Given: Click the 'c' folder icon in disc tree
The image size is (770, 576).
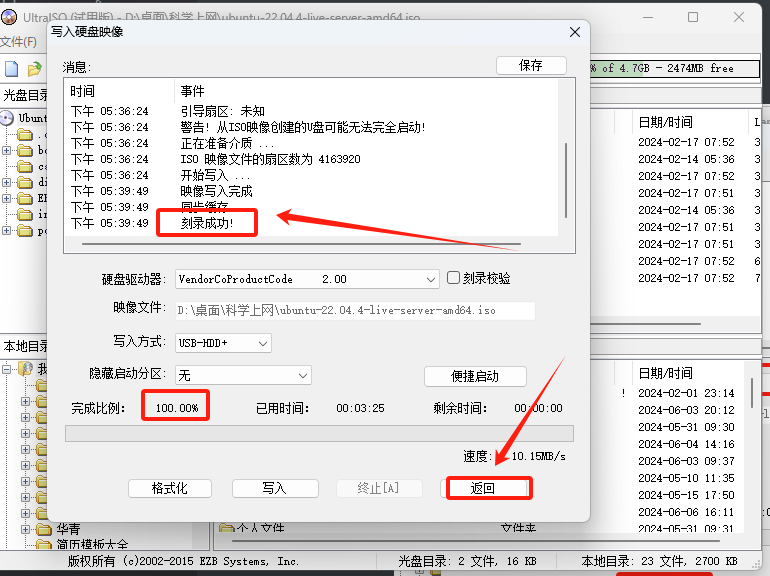Looking at the screenshot, I should tap(25, 166).
